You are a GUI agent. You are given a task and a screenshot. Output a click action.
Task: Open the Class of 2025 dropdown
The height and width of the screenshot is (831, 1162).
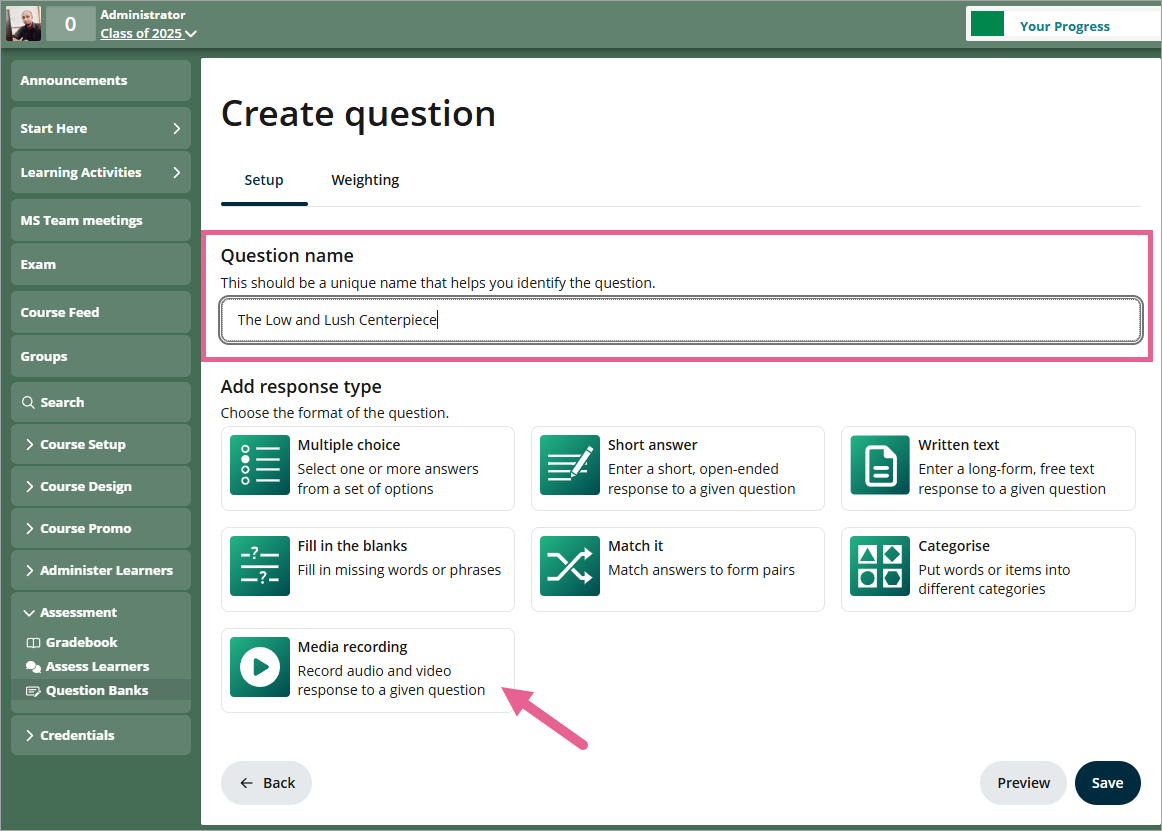[148, 33]
